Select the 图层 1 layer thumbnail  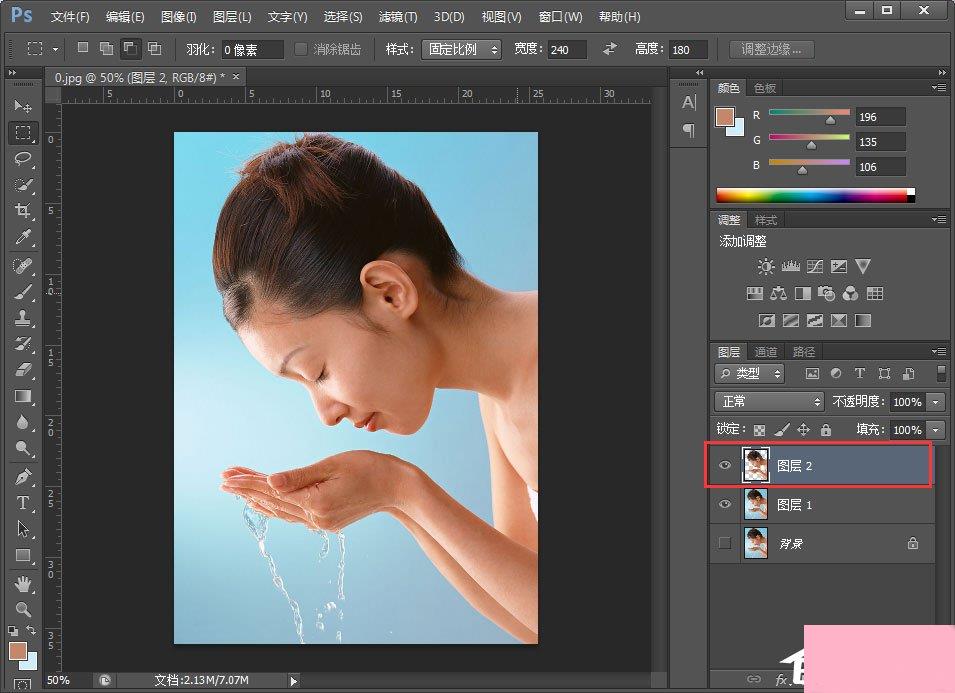click(756, 504)
